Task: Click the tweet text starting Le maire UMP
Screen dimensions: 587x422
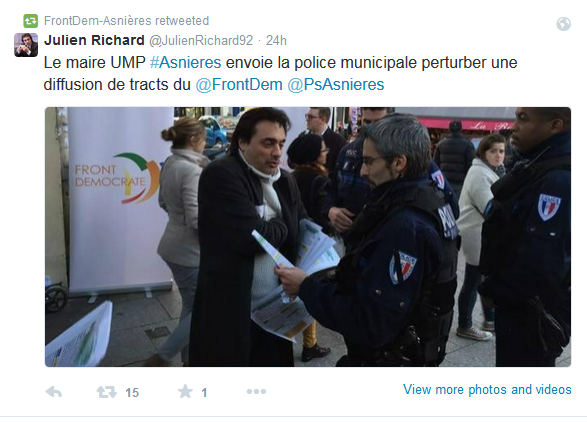Action: (280, 73)
